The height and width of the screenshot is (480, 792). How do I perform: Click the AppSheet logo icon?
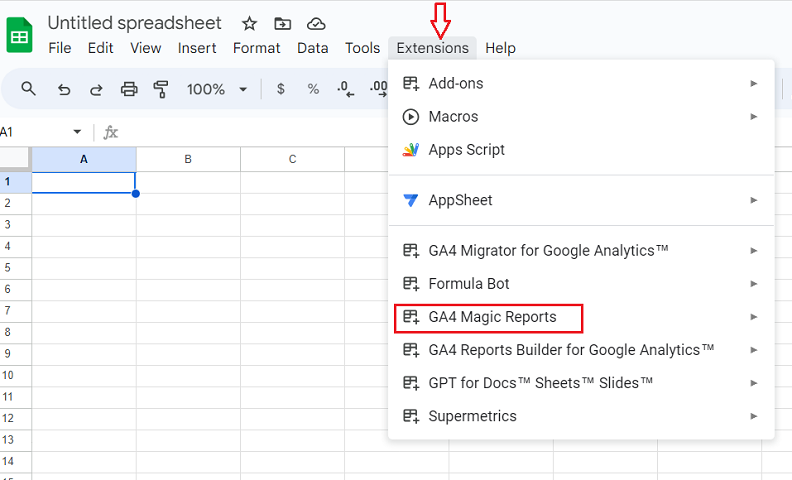pyautogui.click(x=411, y=200)
